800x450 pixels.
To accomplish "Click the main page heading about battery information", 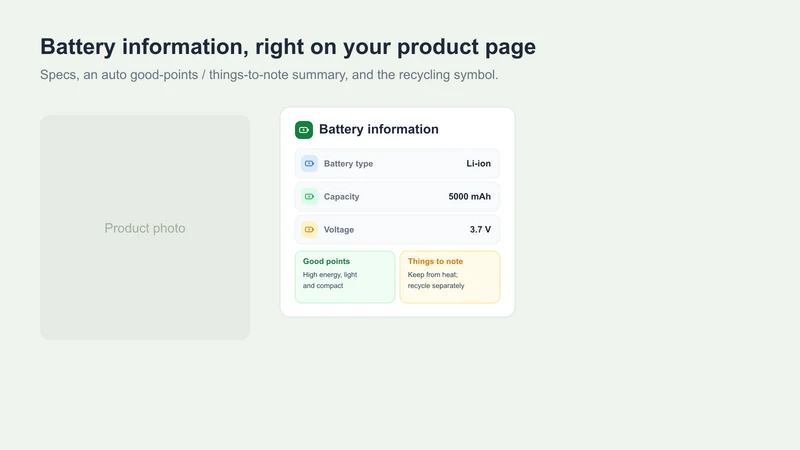I will click(x=288, y=47).
